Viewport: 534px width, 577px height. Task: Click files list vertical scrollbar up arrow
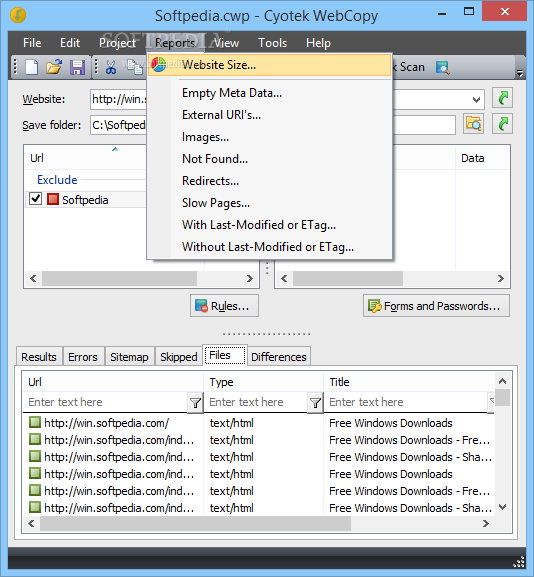(502, 381)
